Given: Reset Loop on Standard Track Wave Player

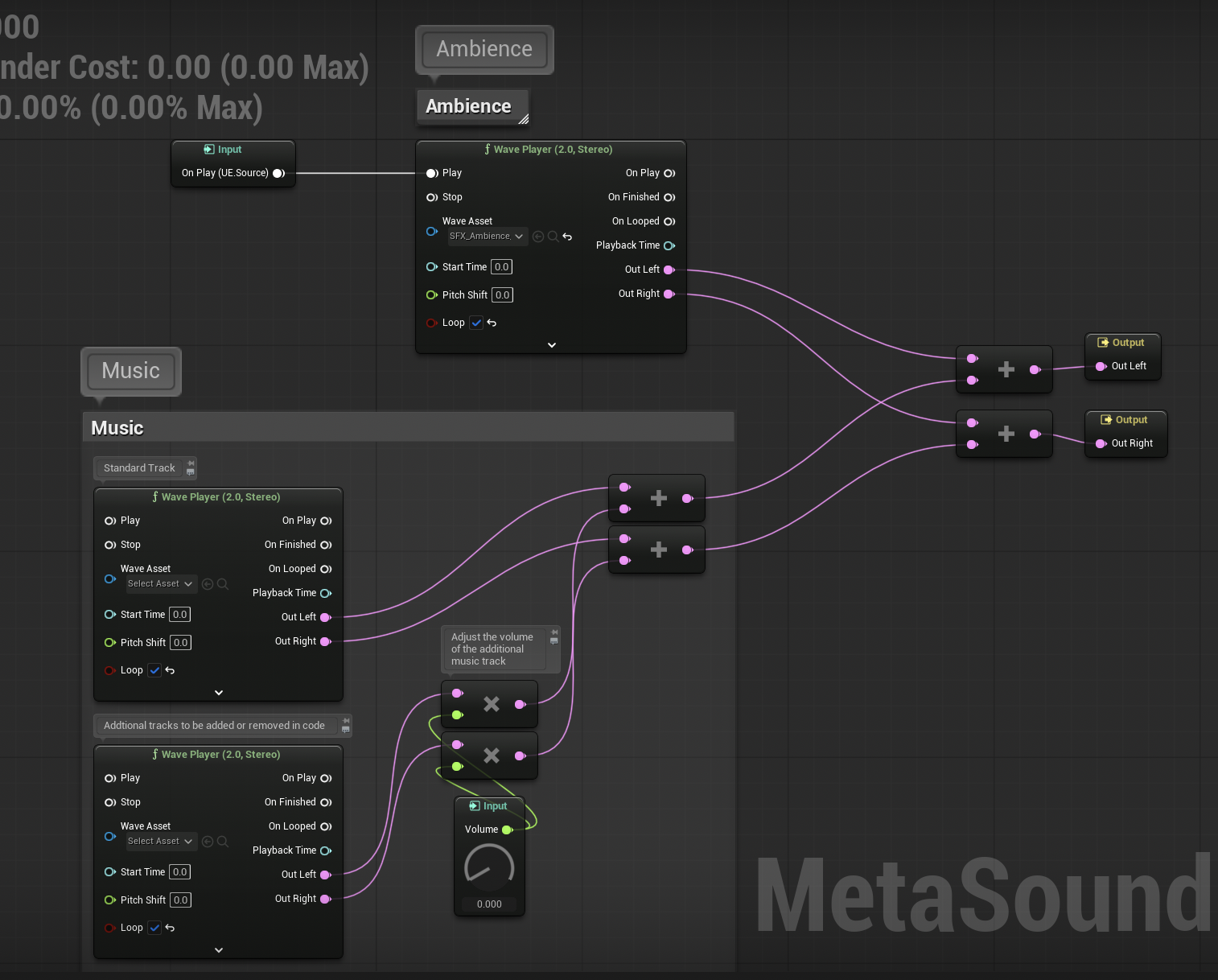Looking at the screenshot, I should pyautogui.click(x=170, y=670).
